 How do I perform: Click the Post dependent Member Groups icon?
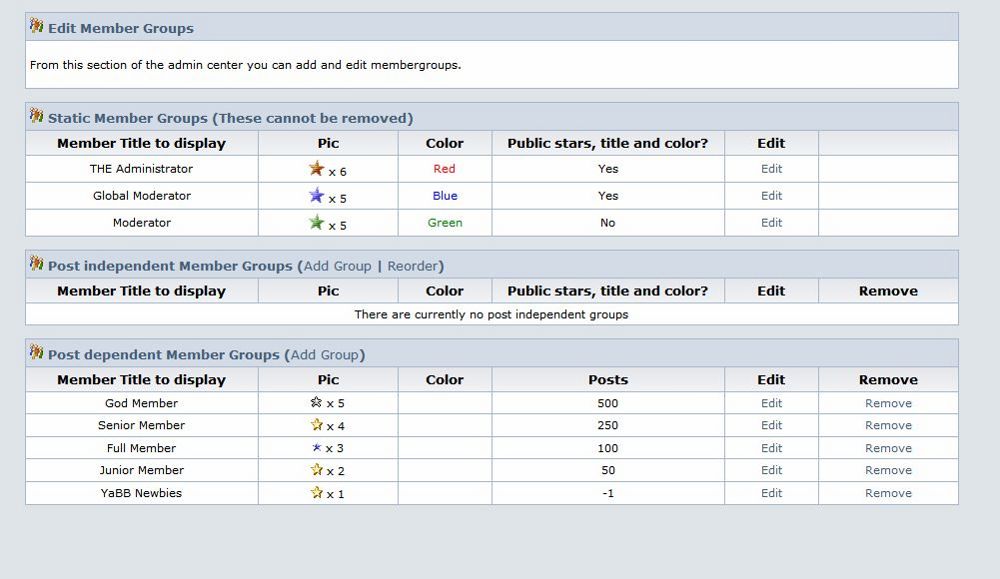(x=37, y=354)
